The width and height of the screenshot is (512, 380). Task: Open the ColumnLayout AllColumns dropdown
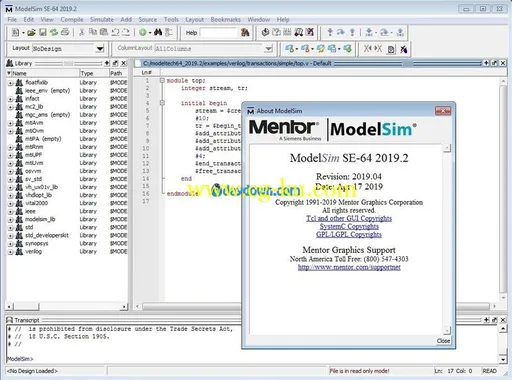click(268, 49)
